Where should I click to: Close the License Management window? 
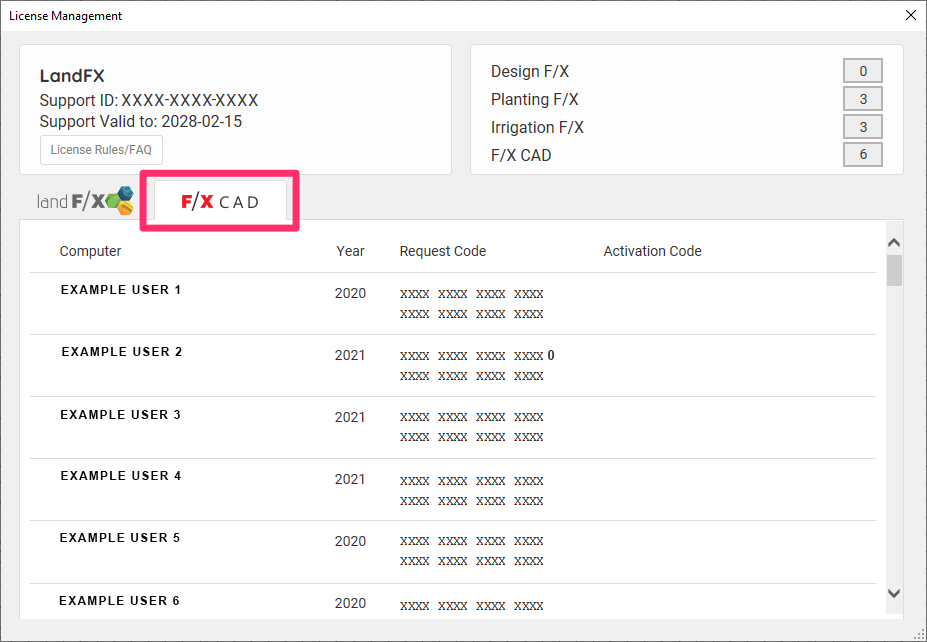[911, 15]
